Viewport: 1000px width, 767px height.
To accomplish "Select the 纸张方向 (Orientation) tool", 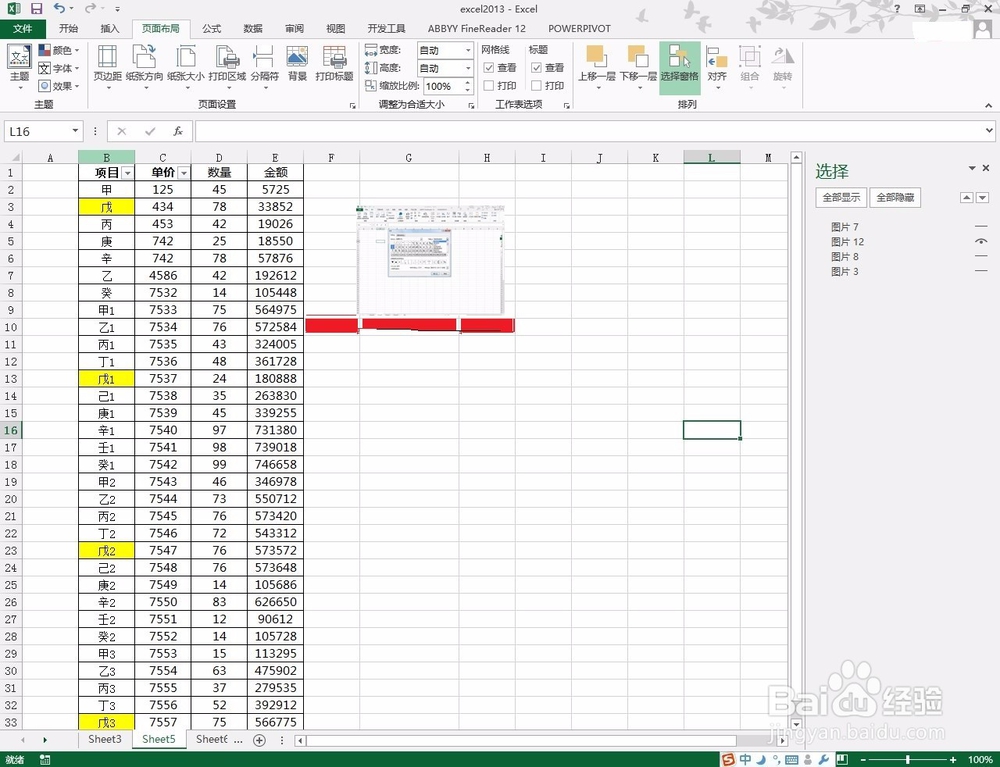I will (x=145, y=65).
